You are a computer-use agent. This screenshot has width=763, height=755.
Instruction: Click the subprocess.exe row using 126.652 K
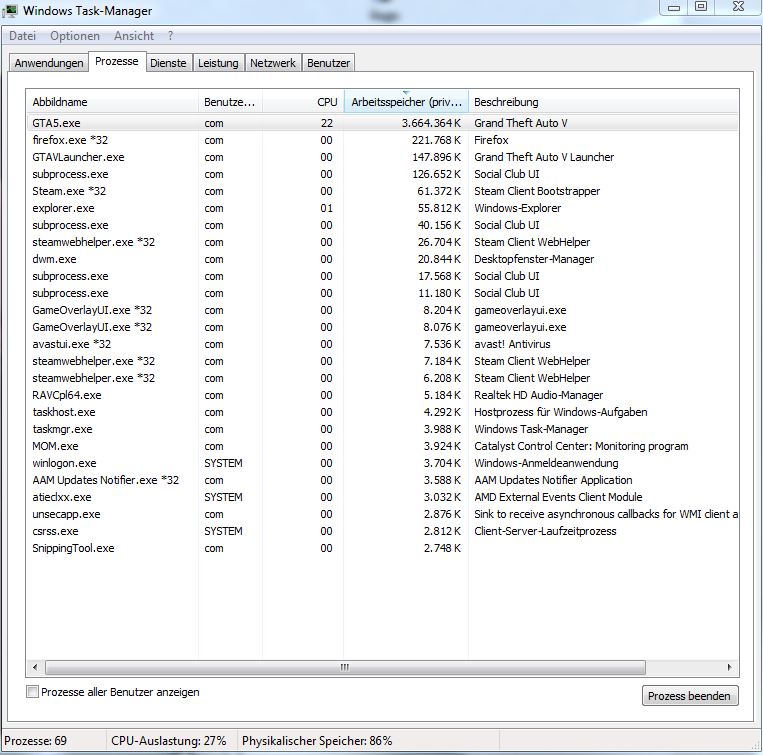point(382,174)
